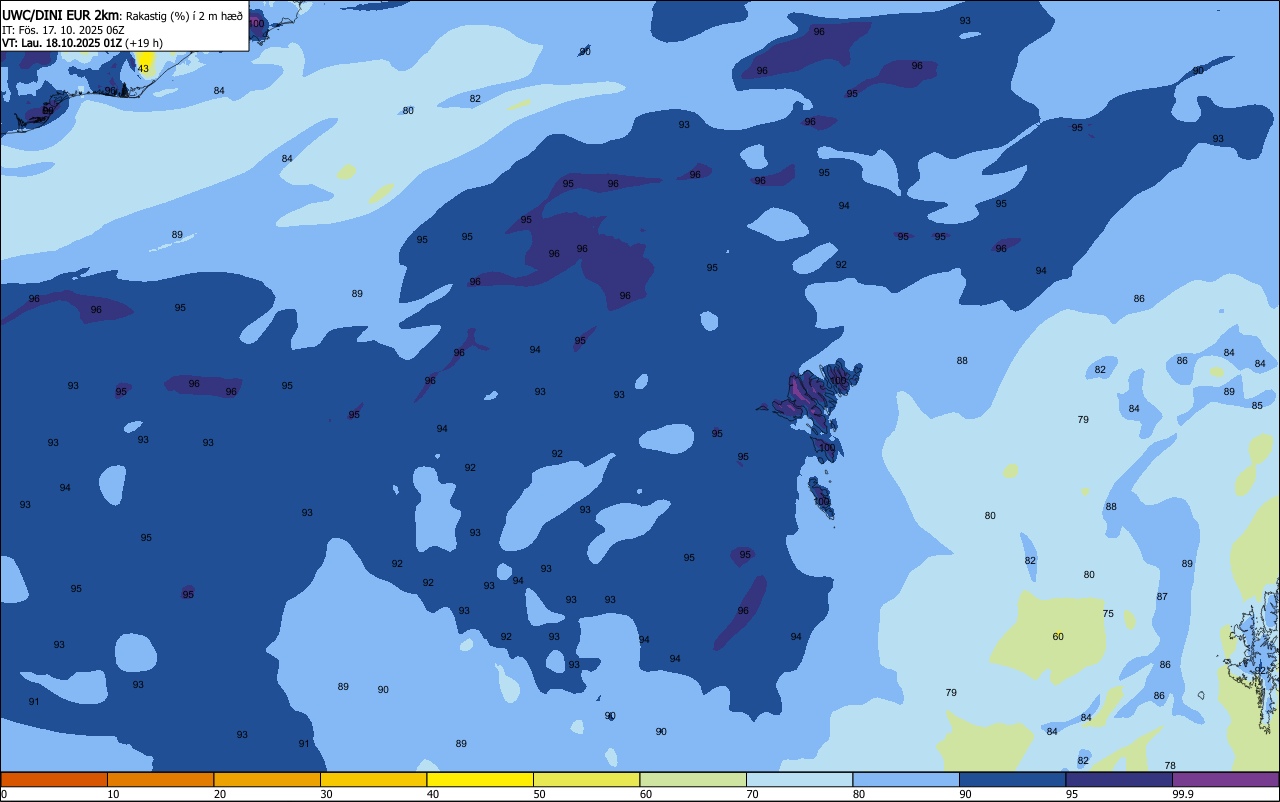Click the legend tick label '80'
Viewport: 1280px width, 802px height.
point(859,794)
